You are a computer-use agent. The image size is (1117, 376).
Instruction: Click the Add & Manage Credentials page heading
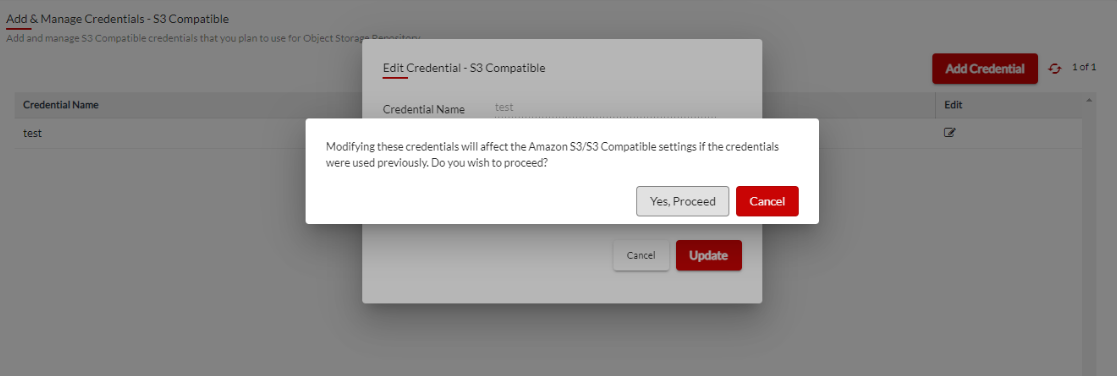click(x=118, y=19)
